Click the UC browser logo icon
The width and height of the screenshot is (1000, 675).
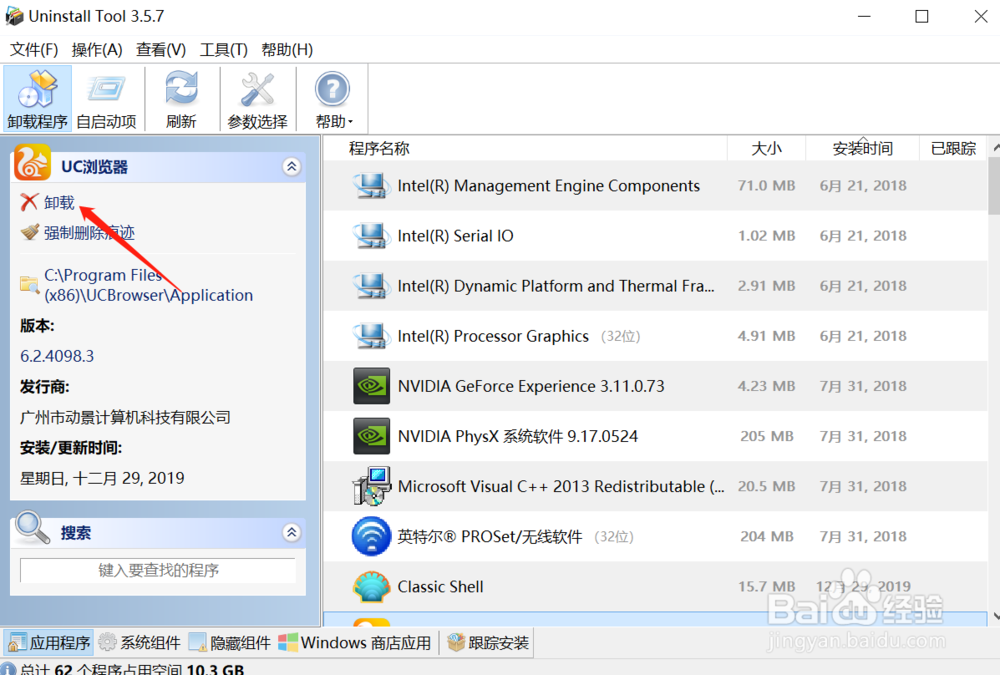[32, 163]
